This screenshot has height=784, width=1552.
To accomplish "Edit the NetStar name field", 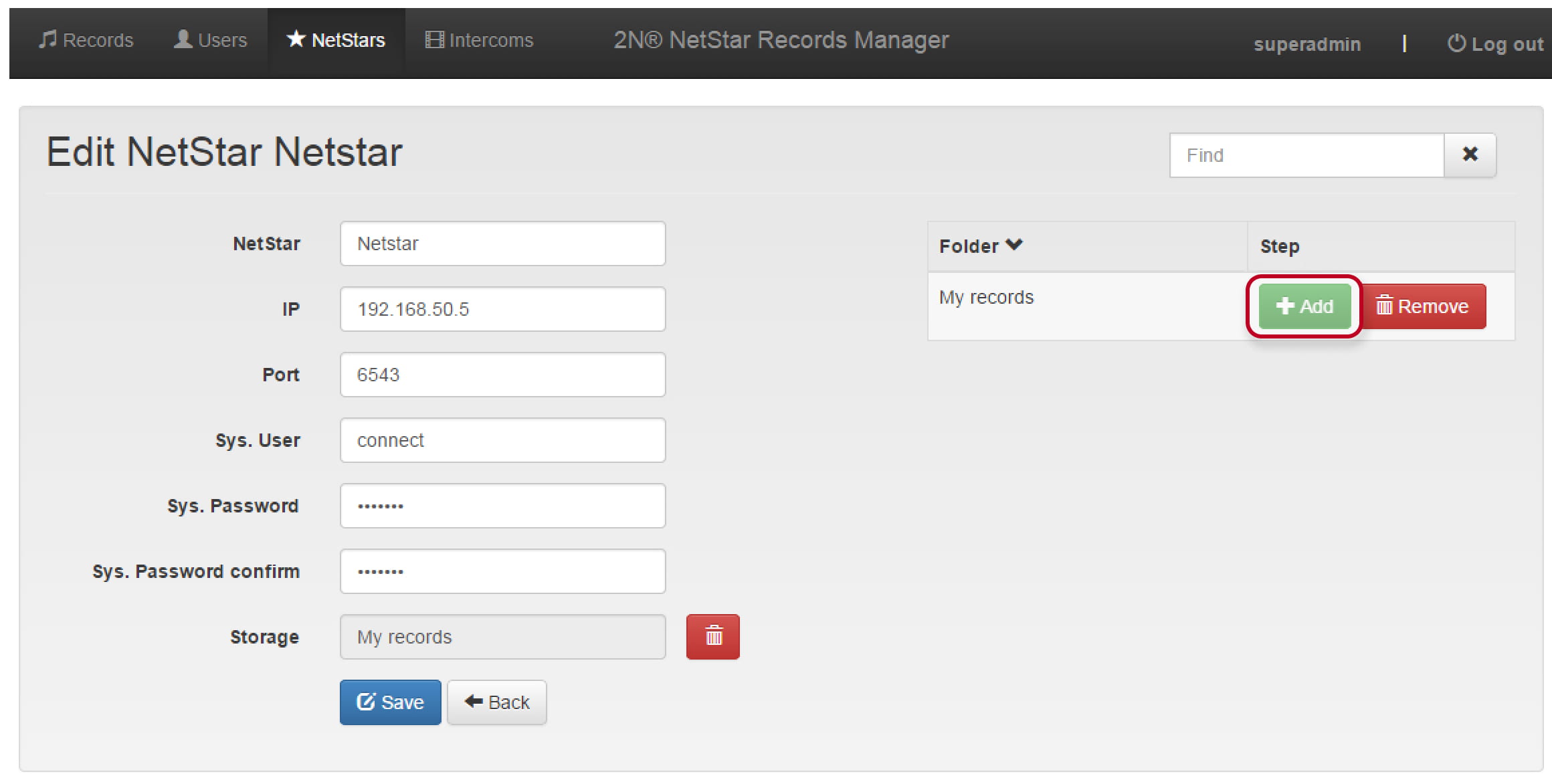I will click(x=503, y=243).
